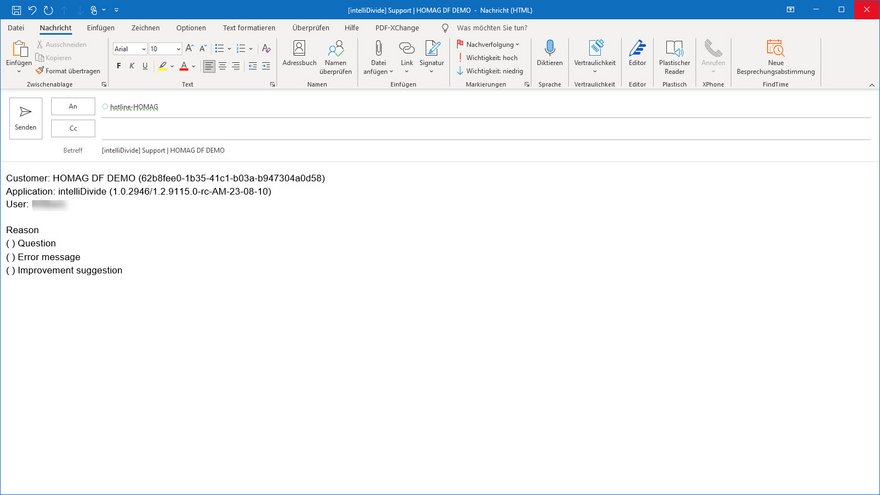Apply numbered list formatting
This screenshot has height=495, width=880.
point(241,48)
